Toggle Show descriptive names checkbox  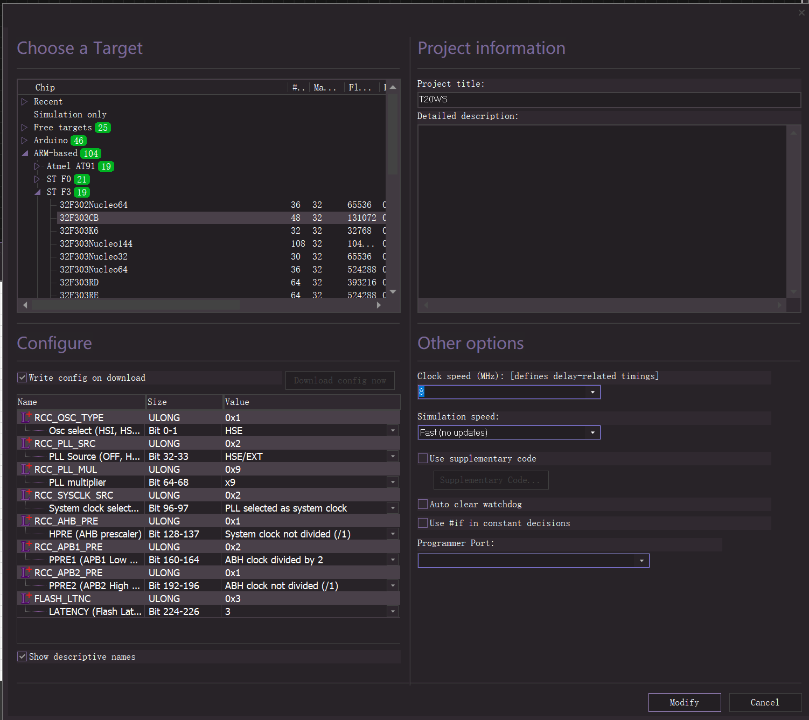click(22, 657)
